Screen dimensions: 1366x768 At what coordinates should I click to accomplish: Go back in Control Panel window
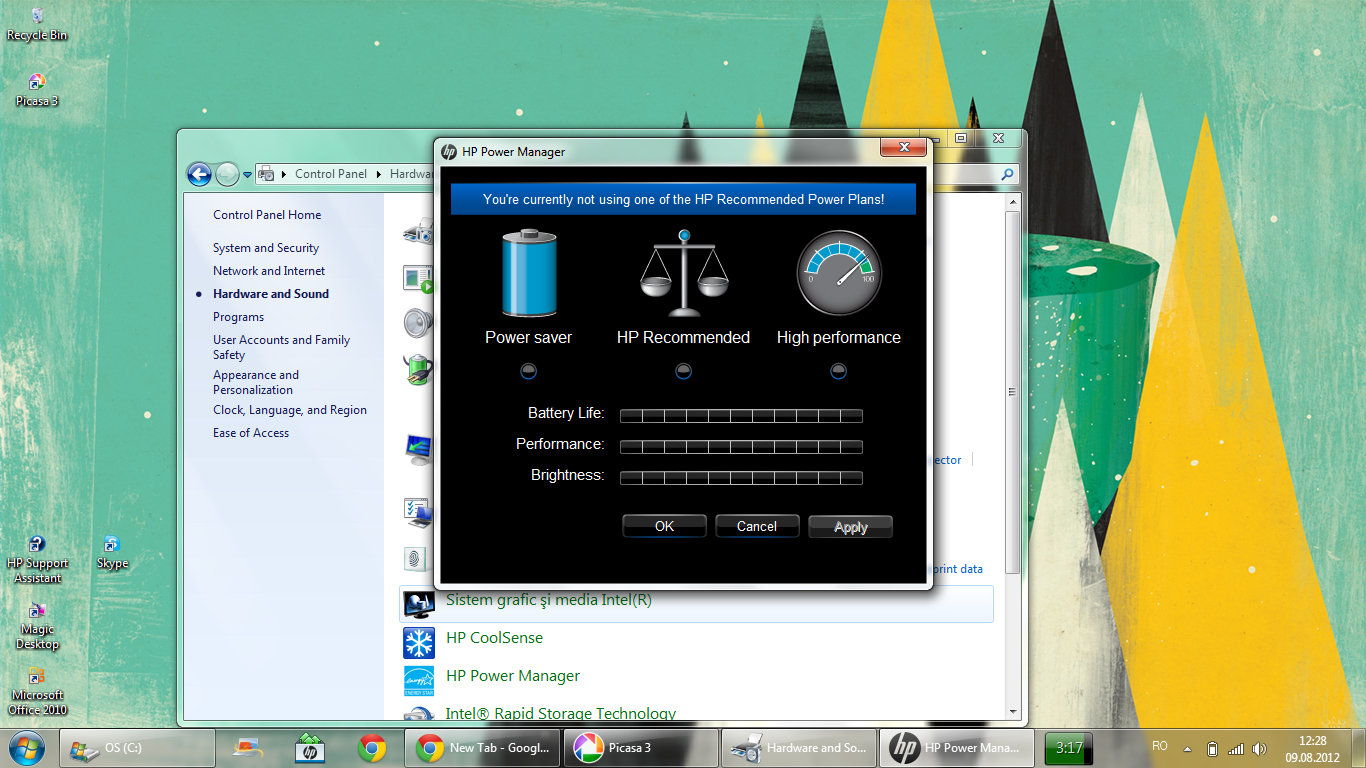199,174
